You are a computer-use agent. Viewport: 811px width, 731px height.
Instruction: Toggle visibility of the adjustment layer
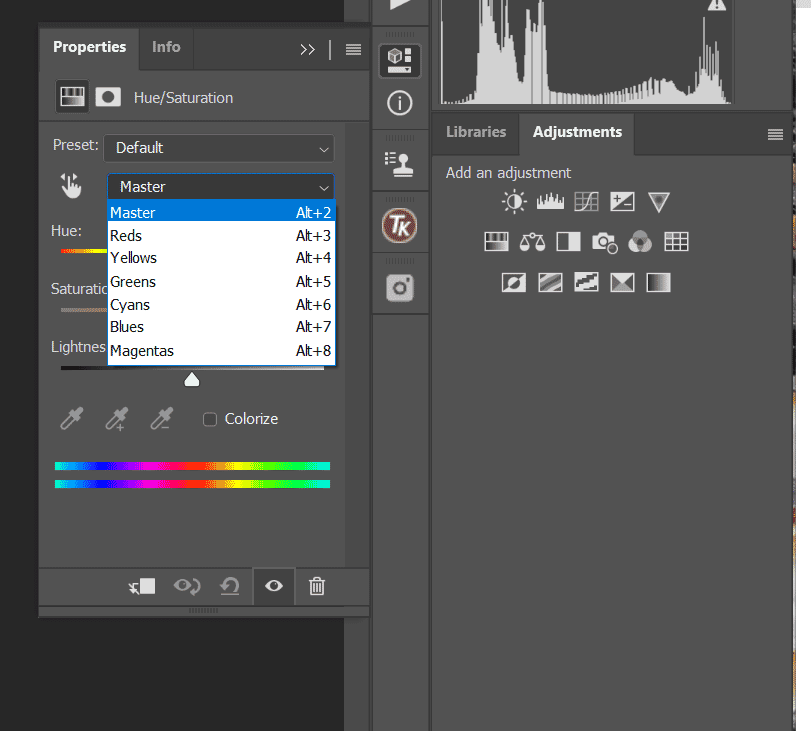pyautogui.click(x=273, y=587)
